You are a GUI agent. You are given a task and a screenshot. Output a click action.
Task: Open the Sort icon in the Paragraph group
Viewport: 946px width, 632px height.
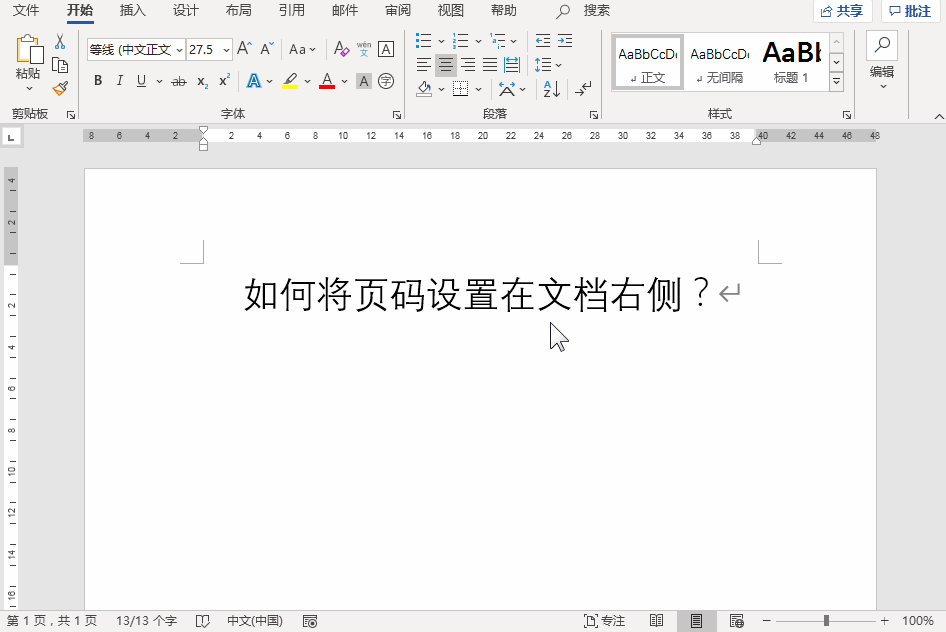tap(550, 88)
